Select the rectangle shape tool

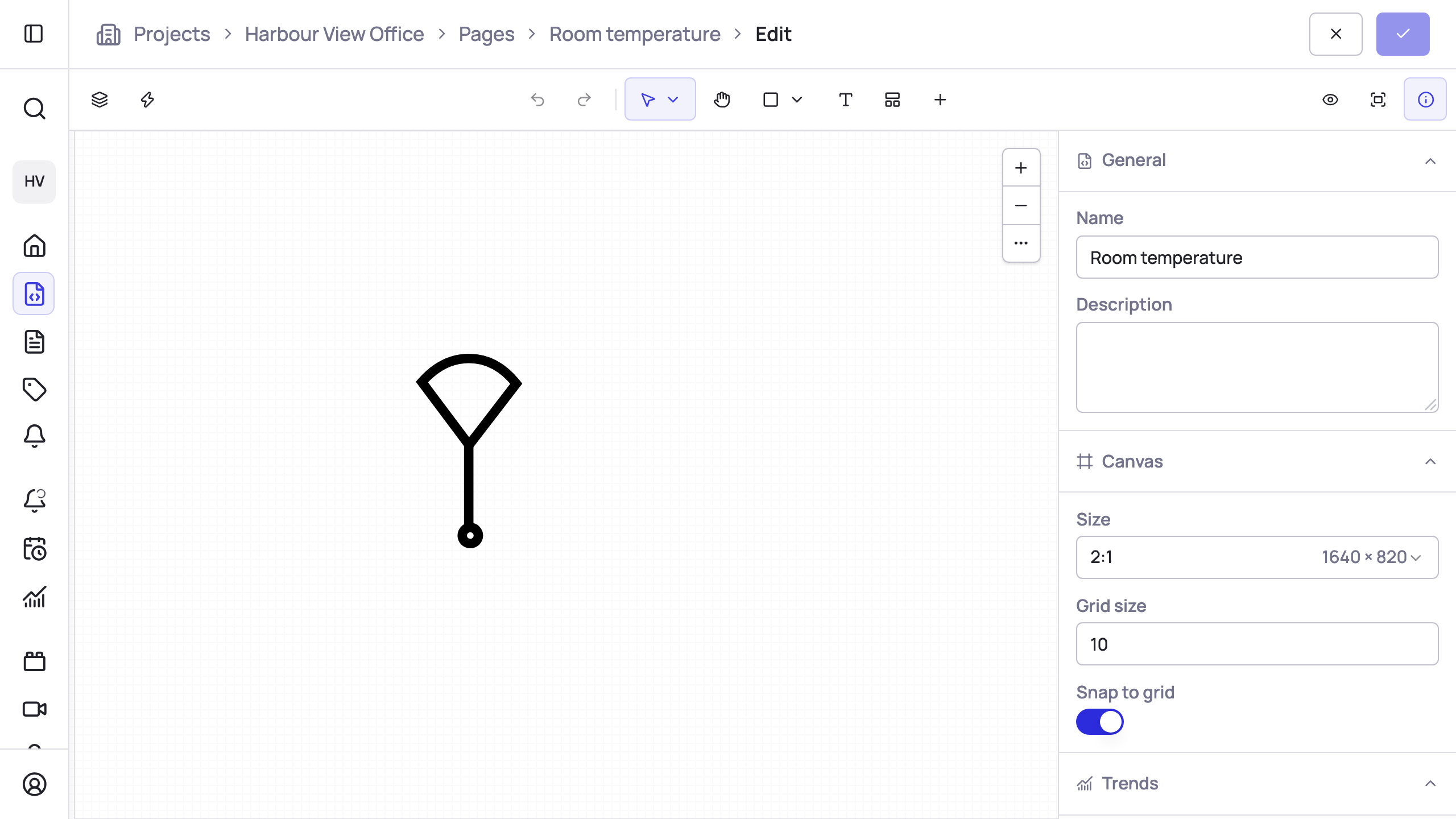click(771, 100)
